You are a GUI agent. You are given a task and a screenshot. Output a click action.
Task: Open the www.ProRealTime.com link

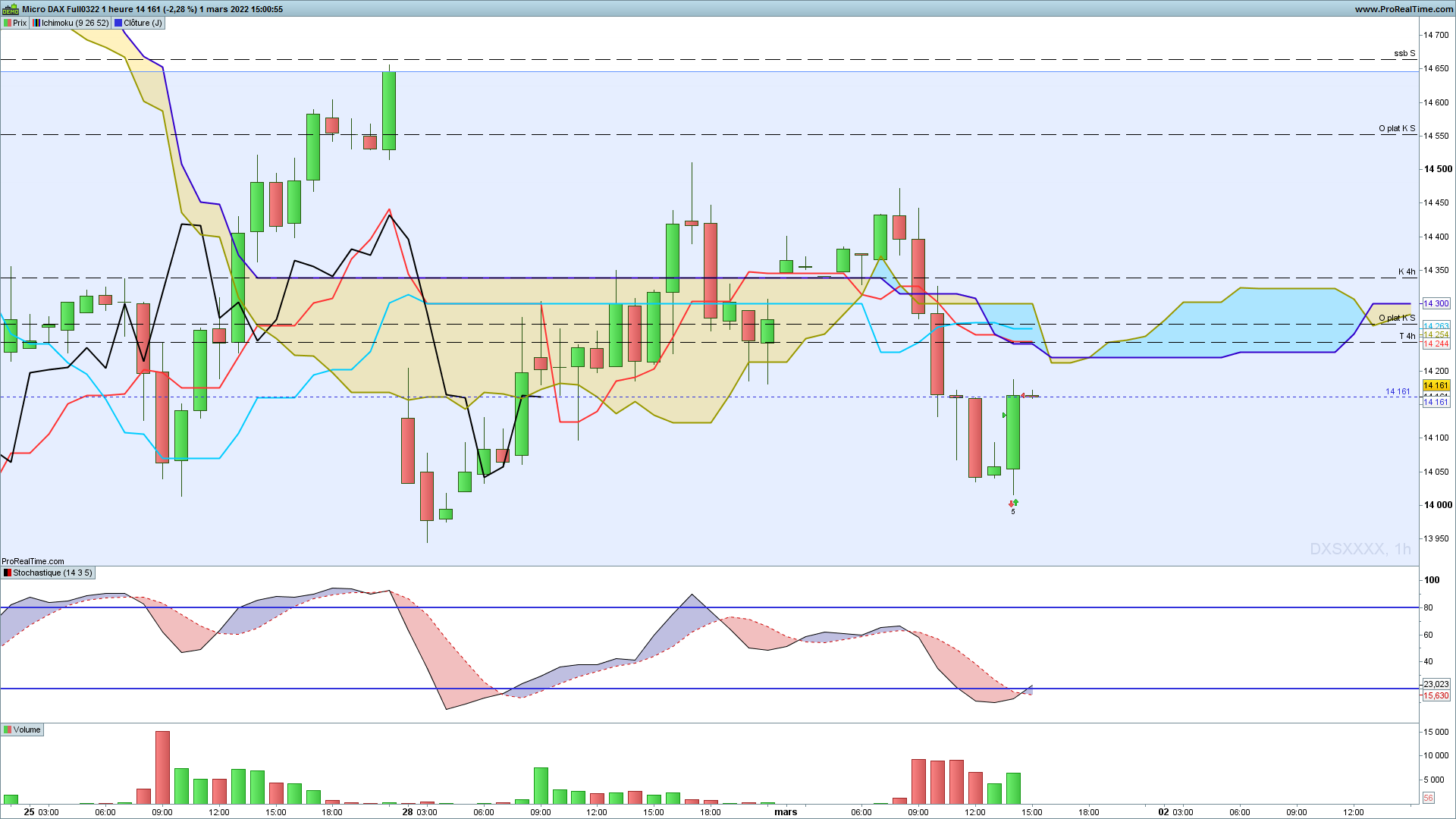(1404, 9)
